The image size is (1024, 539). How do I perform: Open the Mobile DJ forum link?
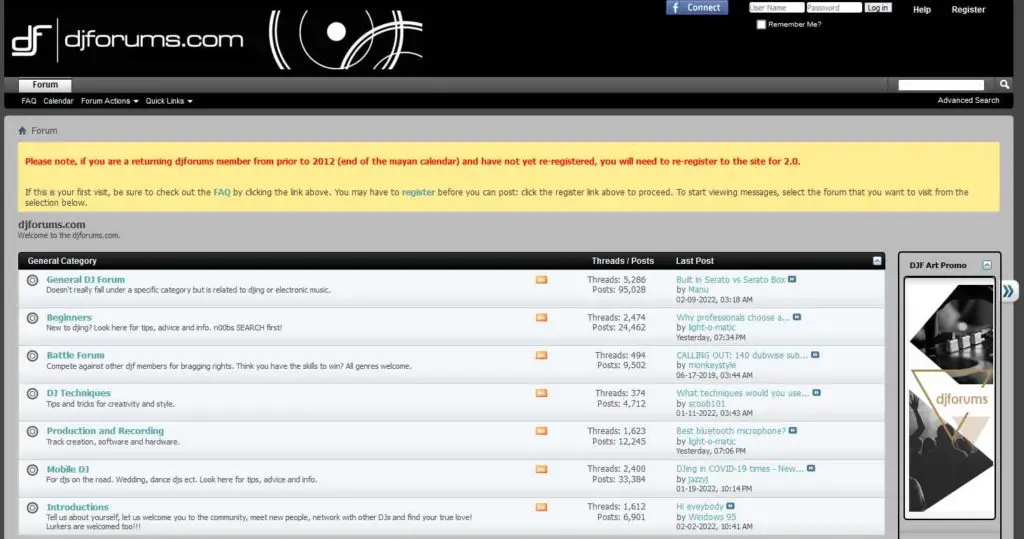click(68, 469)
